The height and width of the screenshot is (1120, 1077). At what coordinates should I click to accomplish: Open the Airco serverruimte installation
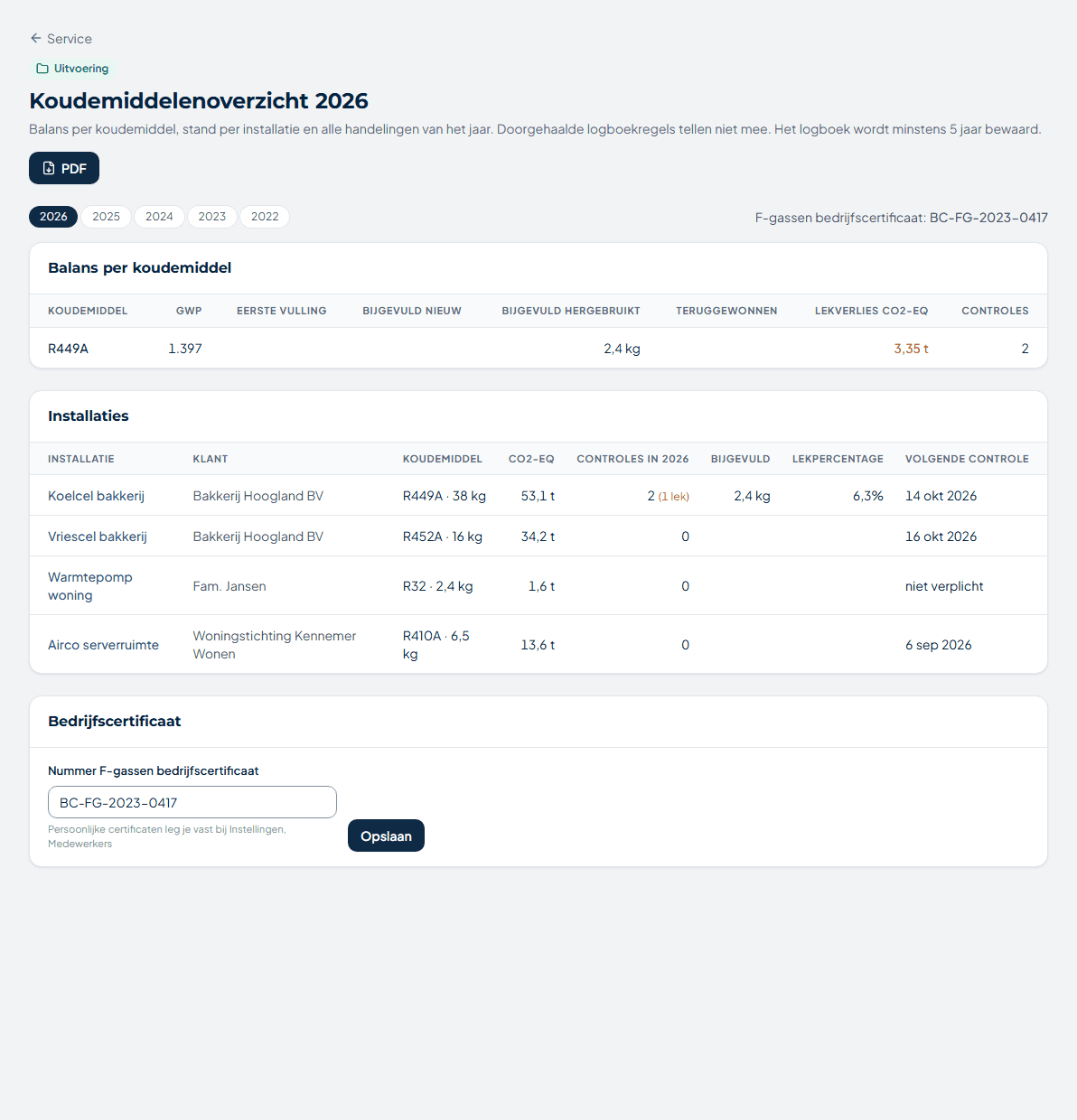click(x=103, y=645)
